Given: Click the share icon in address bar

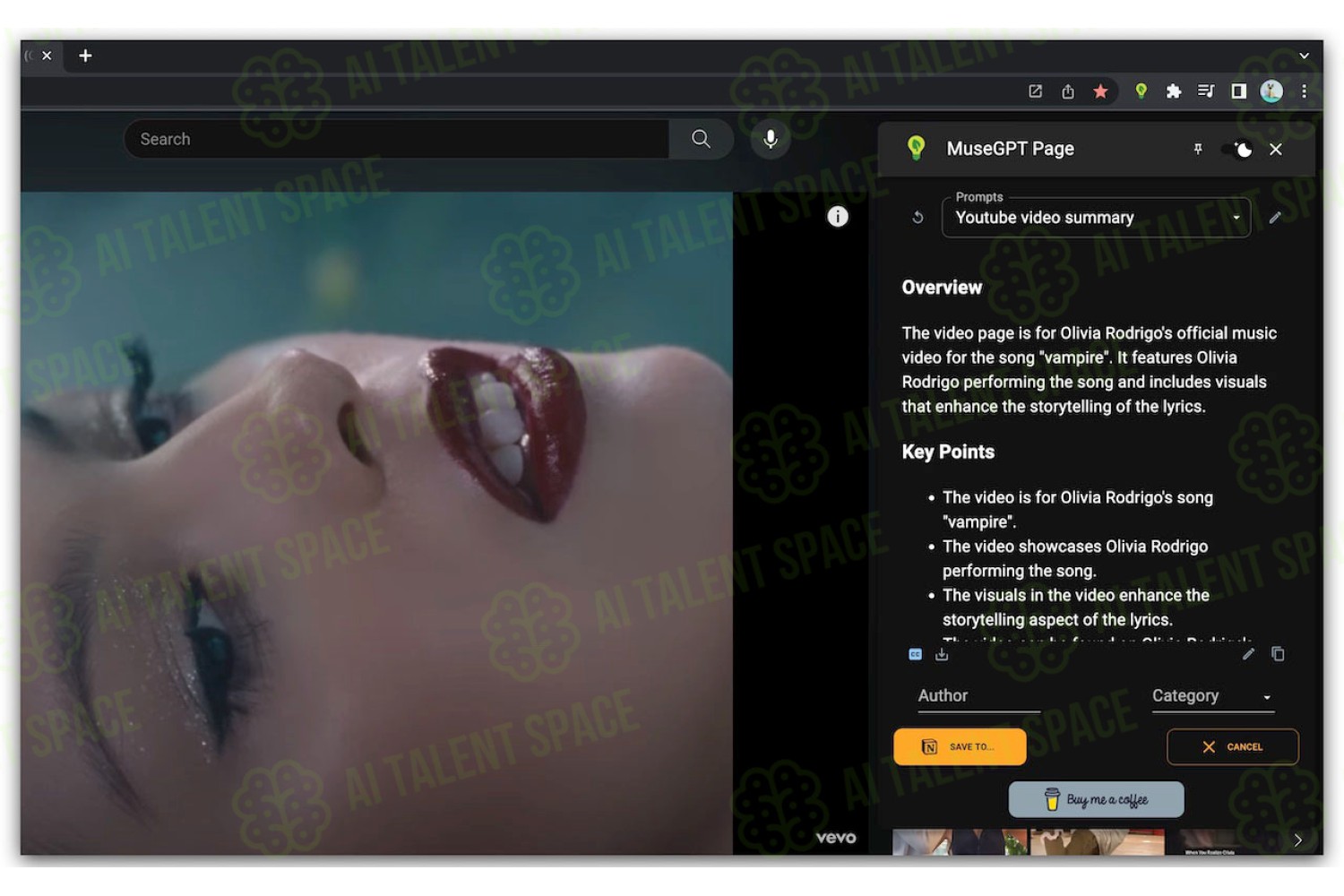Looking at the screenshot, I should point(1068,91).
